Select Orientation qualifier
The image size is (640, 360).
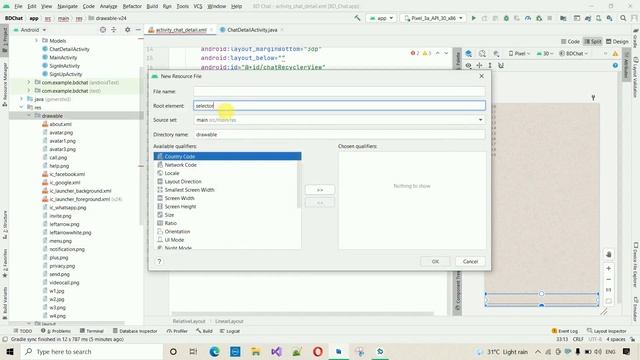point(227,231)
